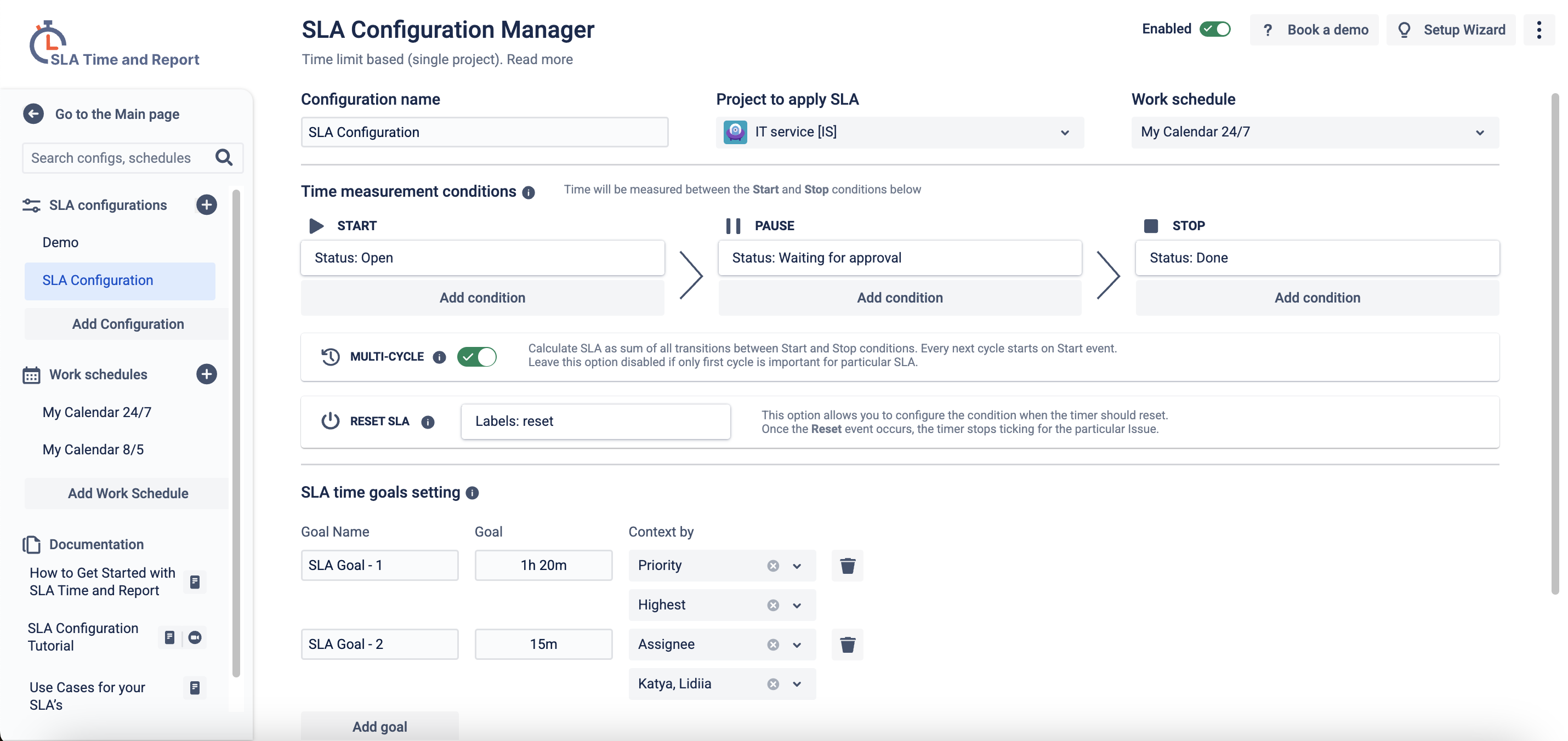The height and width of the screenshot is (741, 1568).
Task: Click the Book a demo button
Action: click(x=1315, y=30)
